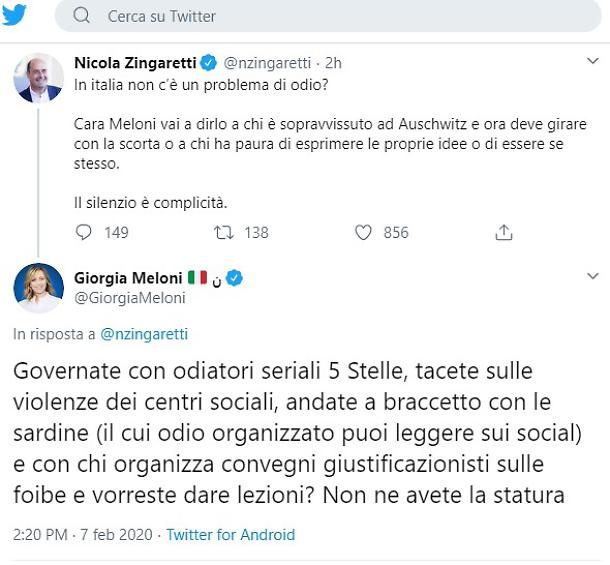
Task: Open the Twitter for Android source link
Action: pyautogui.click(x=231, y=534)
